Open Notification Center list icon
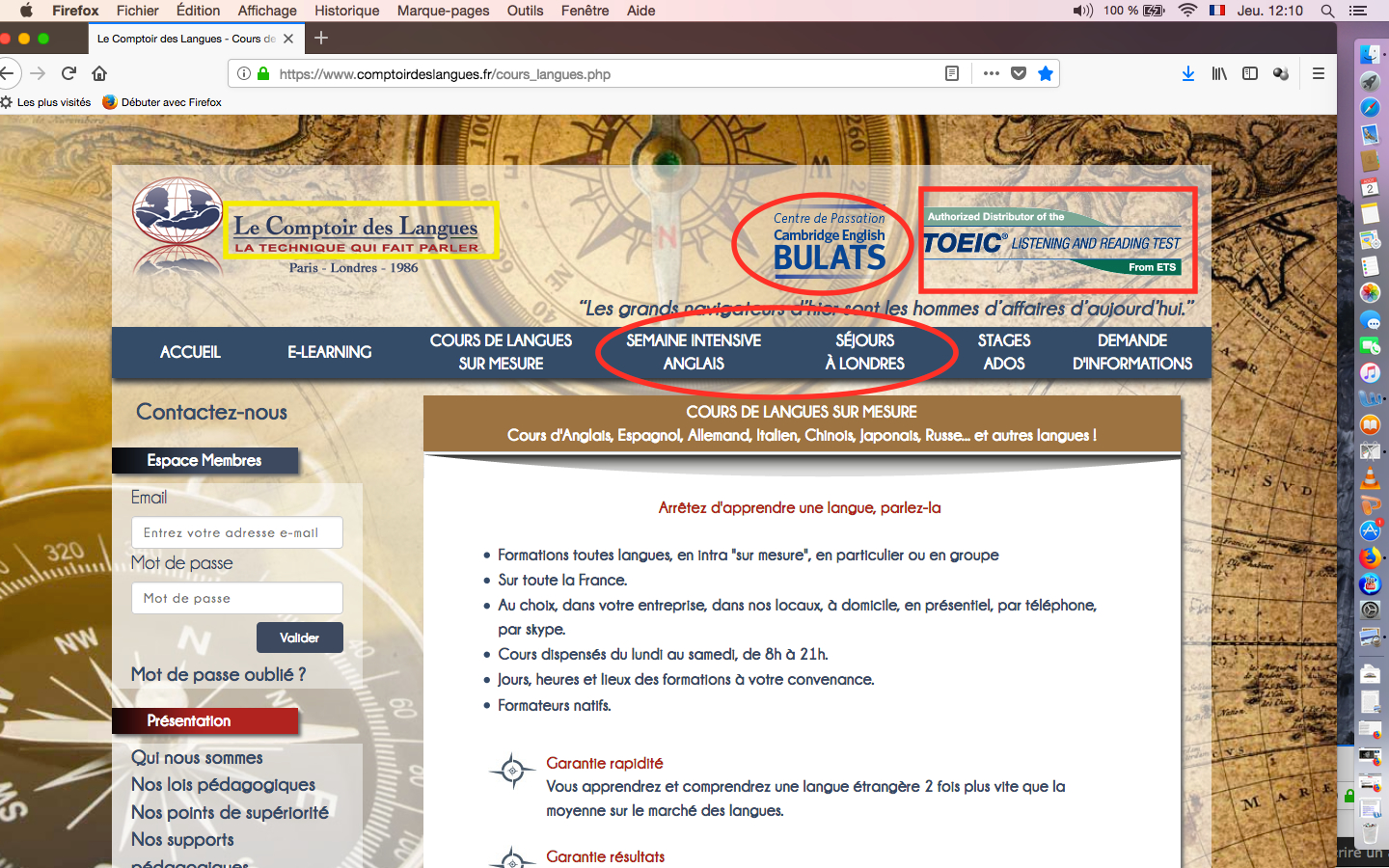Screen dimensions: 1389x868 click(1358, 11)
